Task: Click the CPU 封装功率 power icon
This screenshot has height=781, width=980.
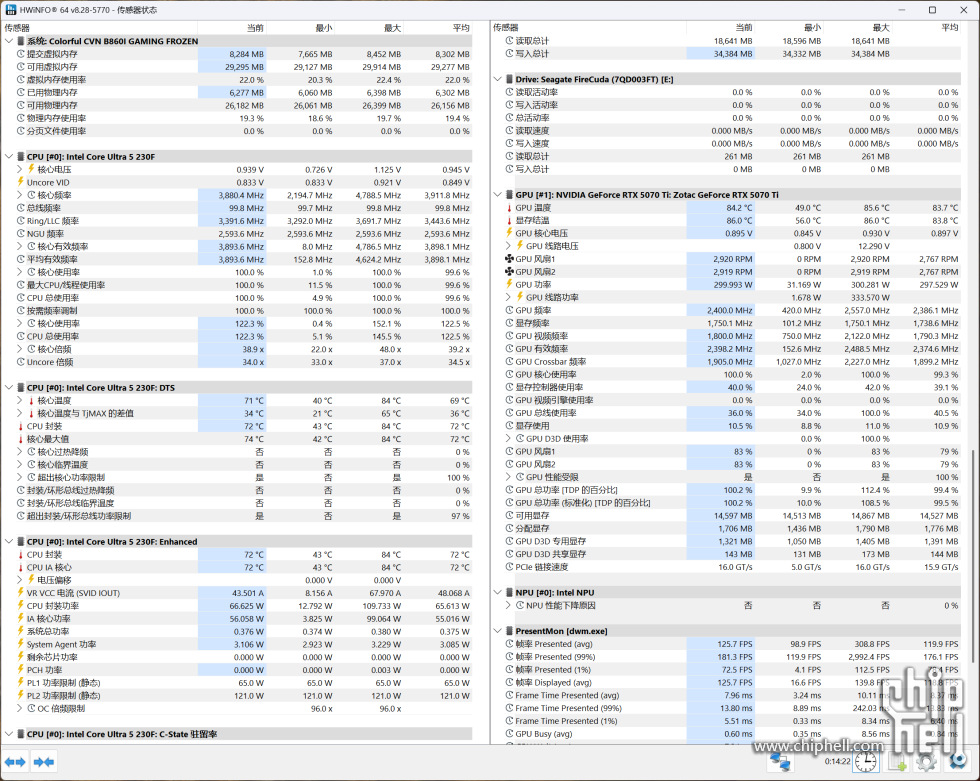Action: click(19, 606)
